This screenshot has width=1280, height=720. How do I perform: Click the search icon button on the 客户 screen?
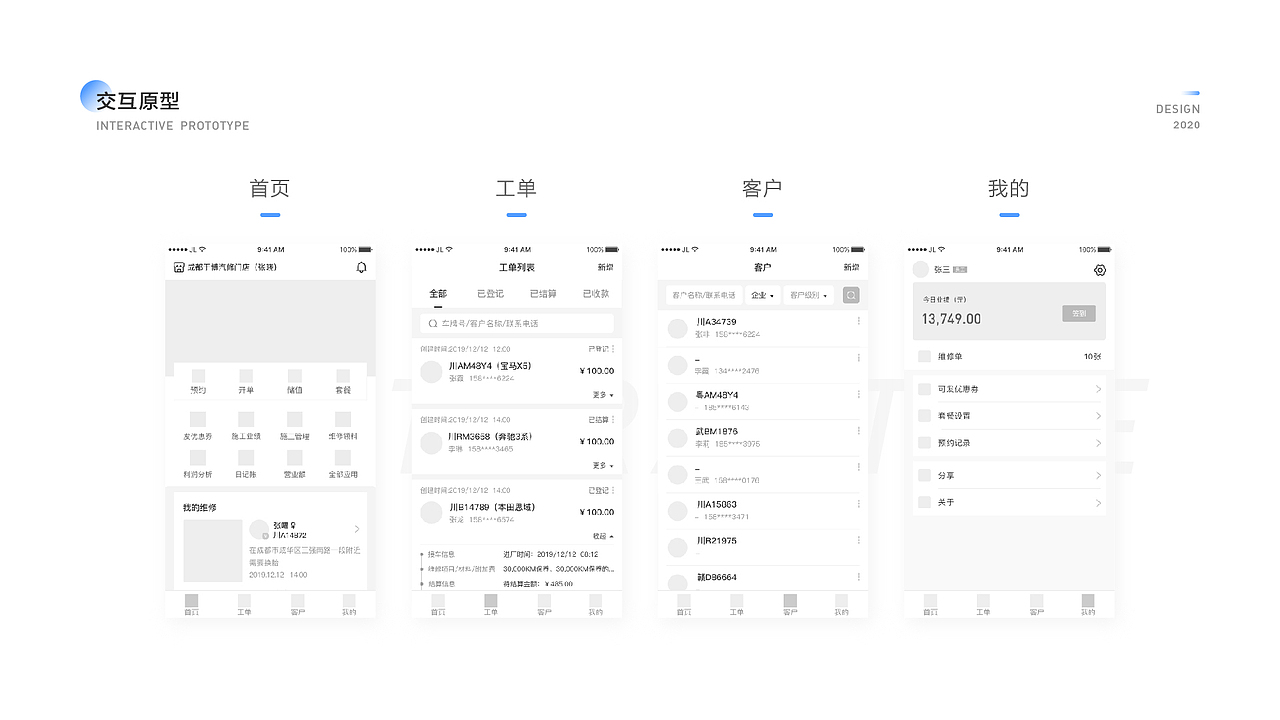tap(851, 295)
